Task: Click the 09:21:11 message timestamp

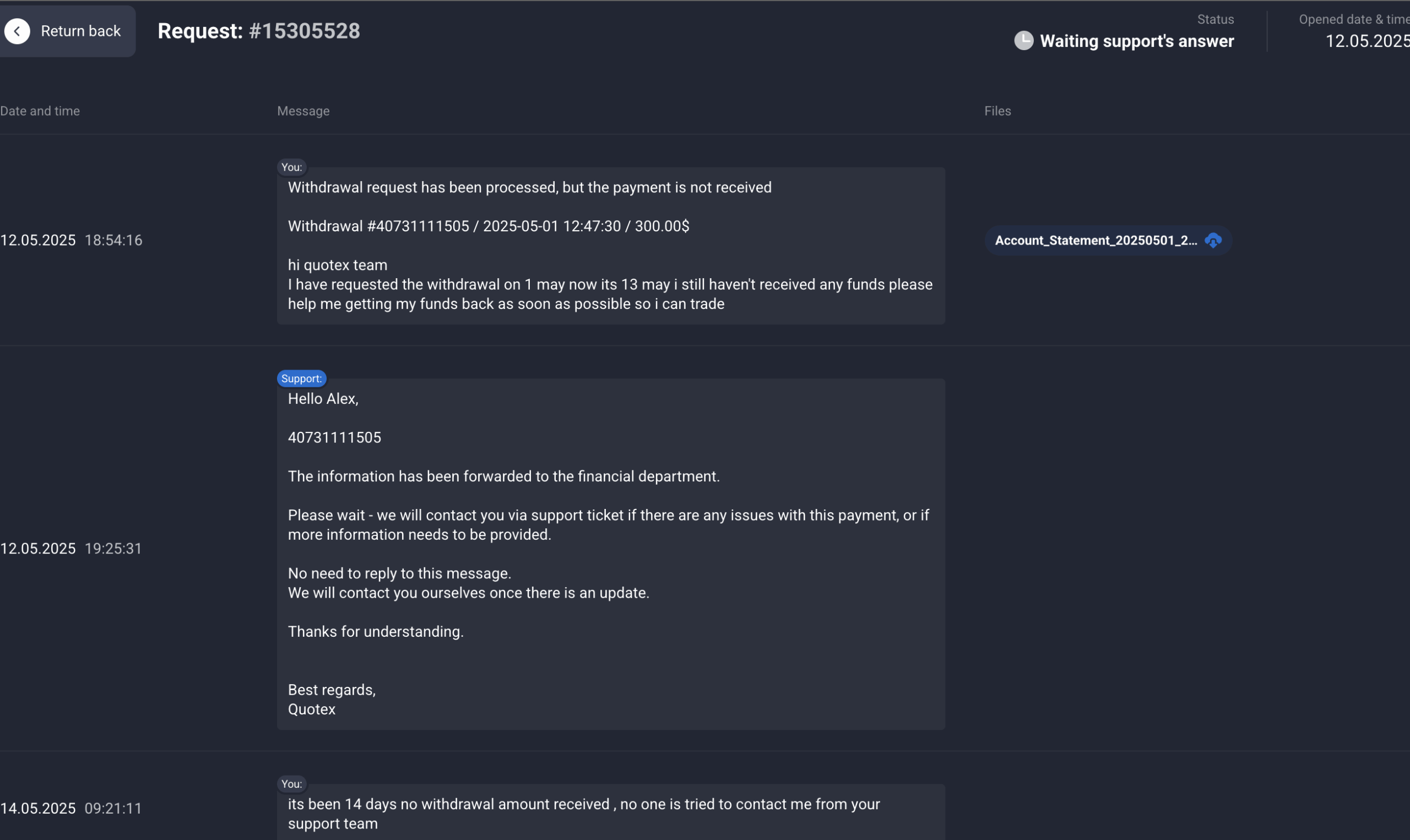Action: 113,809
